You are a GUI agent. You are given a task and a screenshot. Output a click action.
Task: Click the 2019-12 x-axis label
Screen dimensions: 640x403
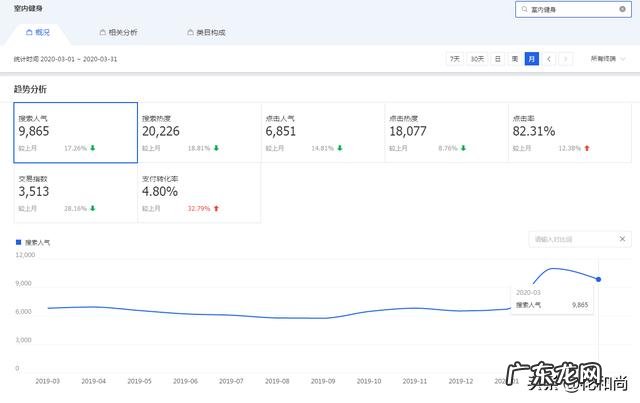click(461, 381)
